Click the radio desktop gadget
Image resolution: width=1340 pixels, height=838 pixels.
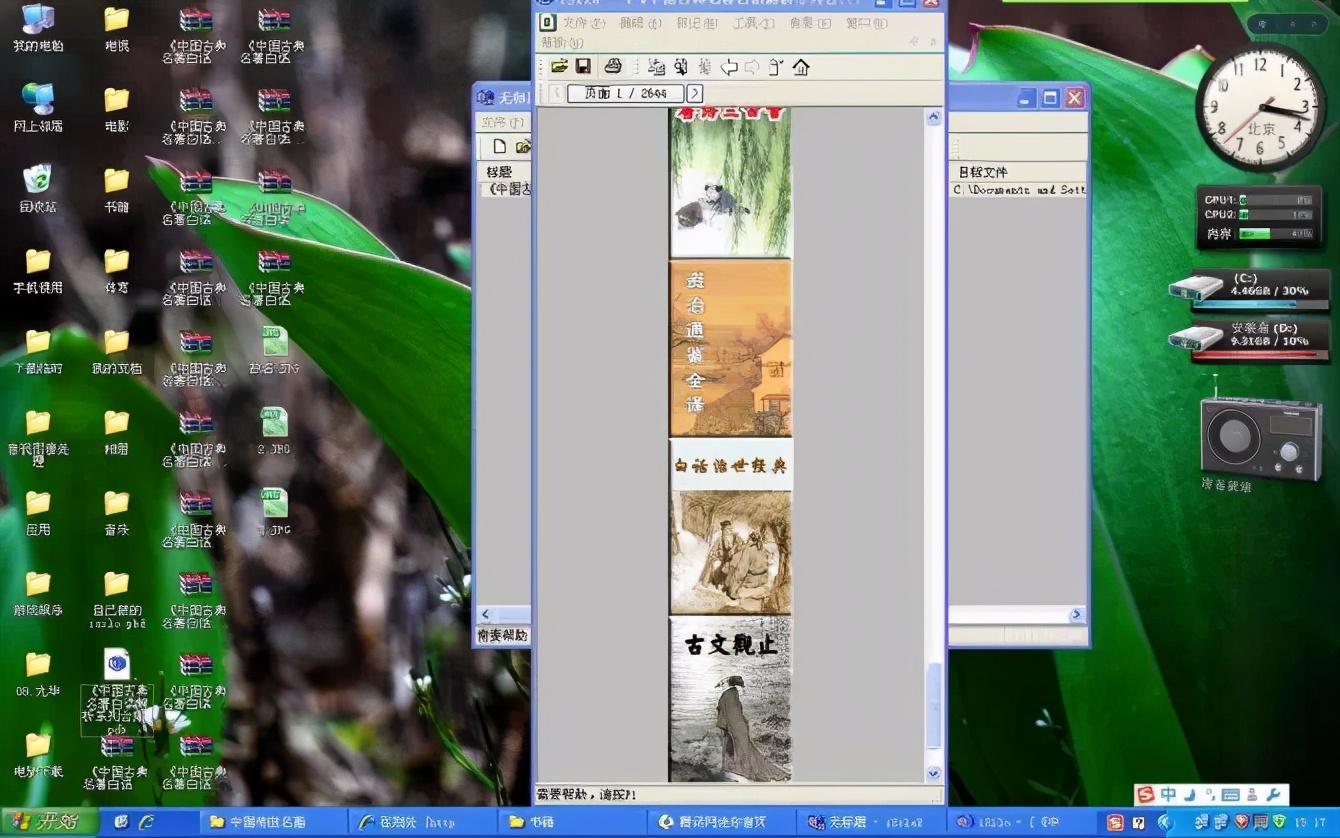click(x=1260, y=434)
